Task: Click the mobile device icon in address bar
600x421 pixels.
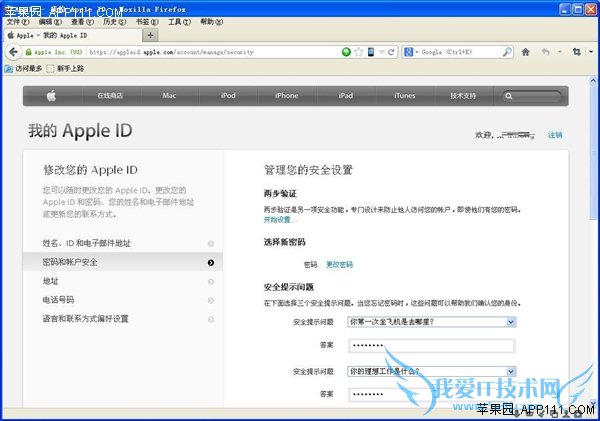Action: point(370,52)
